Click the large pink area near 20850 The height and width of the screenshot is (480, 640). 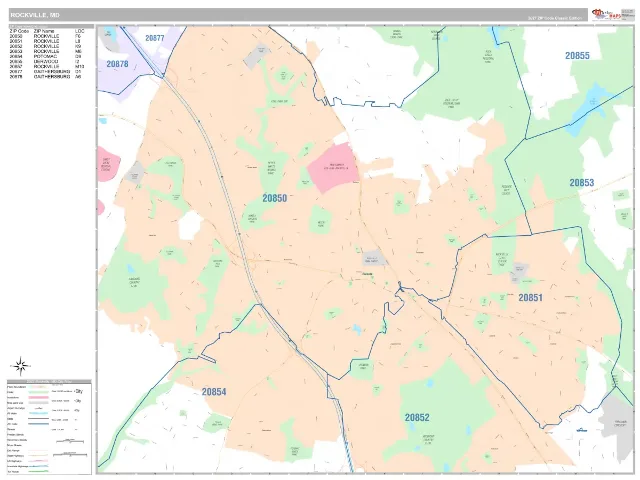[333, 168]
